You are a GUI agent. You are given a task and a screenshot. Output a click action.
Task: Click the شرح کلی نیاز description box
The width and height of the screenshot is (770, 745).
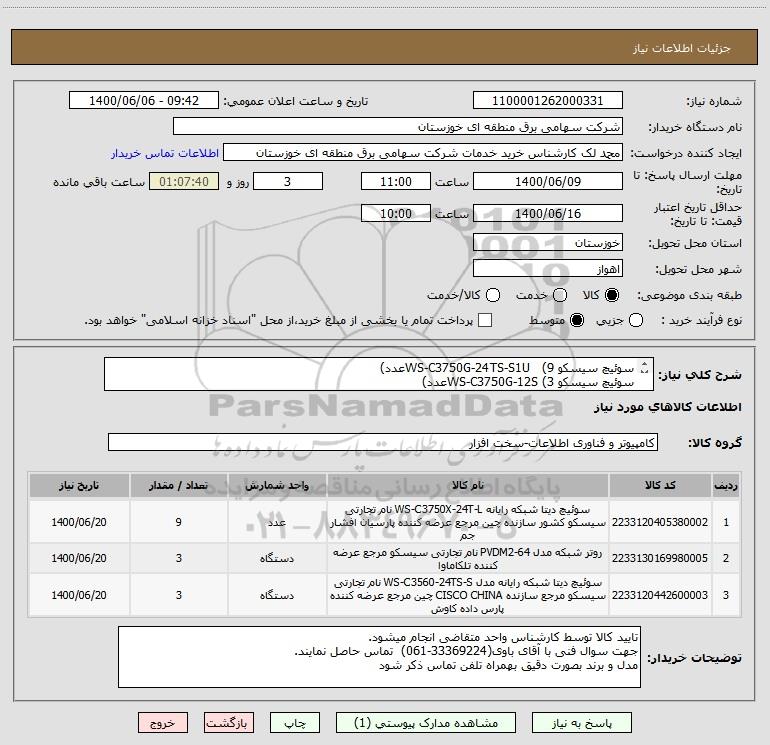[379, 374]
